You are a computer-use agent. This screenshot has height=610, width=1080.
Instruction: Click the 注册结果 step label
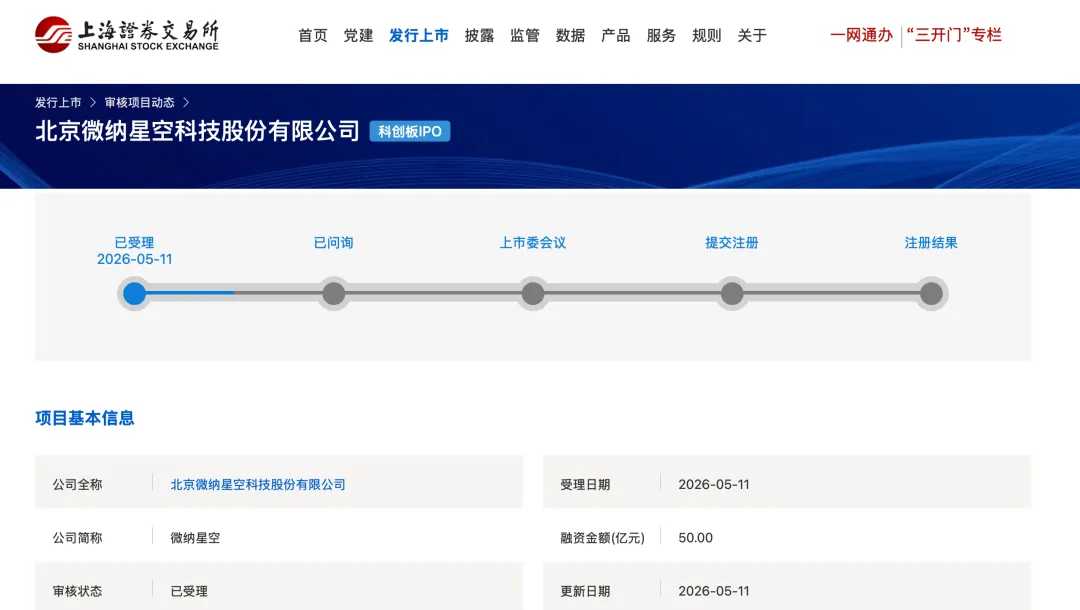point(931,242)
